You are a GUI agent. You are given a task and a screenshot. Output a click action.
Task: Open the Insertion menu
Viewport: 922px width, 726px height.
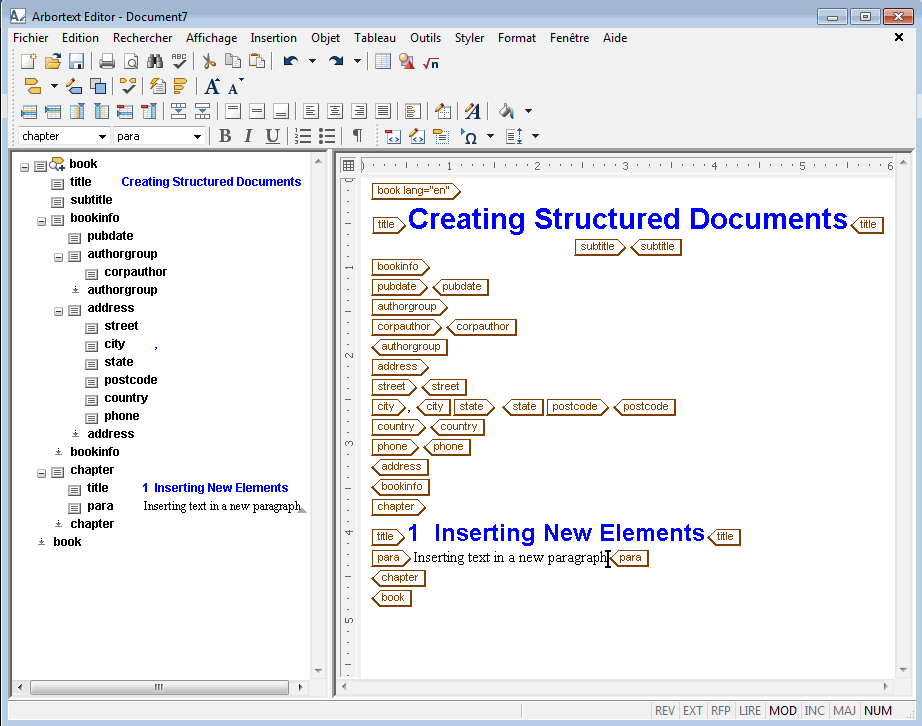[x=273, y=38]
